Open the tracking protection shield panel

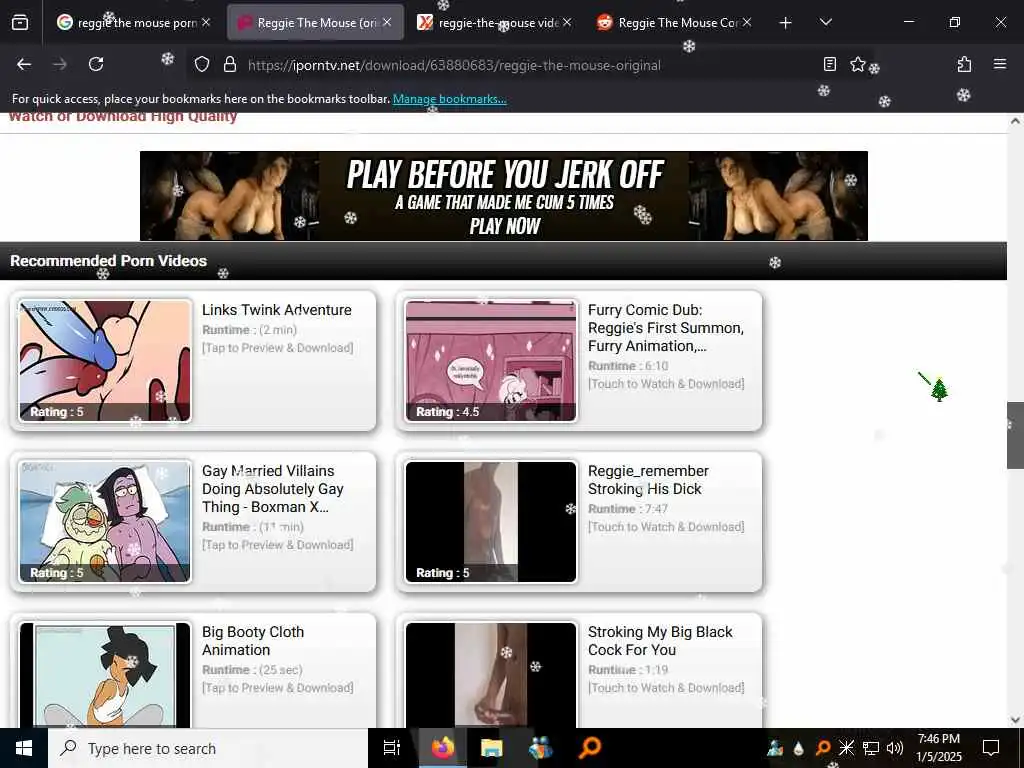pyautogui.click(x=202, y=65)
